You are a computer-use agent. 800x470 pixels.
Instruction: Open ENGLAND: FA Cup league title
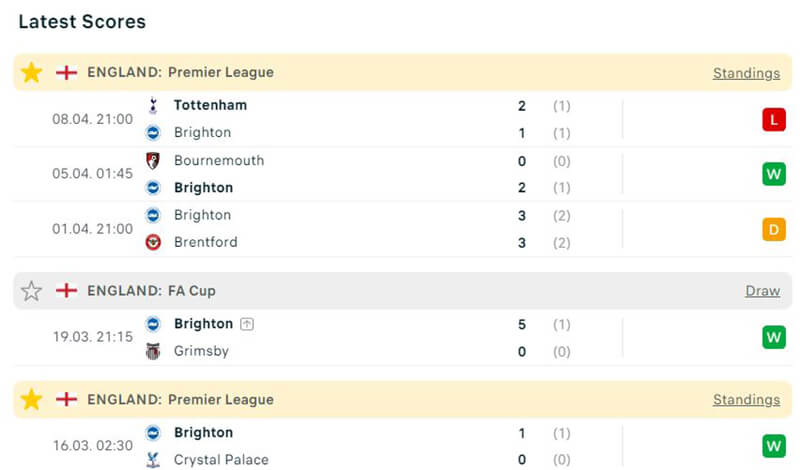(x=151, y=291)
